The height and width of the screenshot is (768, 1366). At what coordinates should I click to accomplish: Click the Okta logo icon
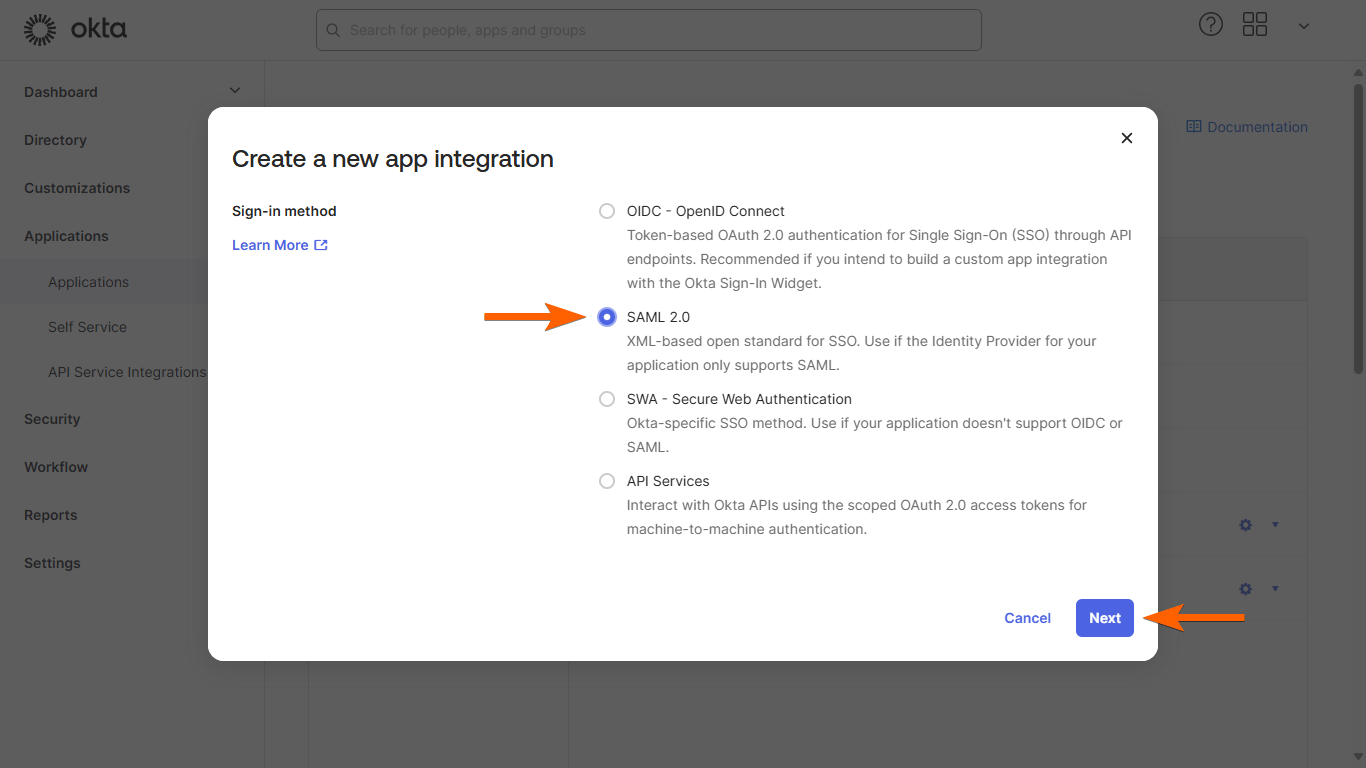40,30
